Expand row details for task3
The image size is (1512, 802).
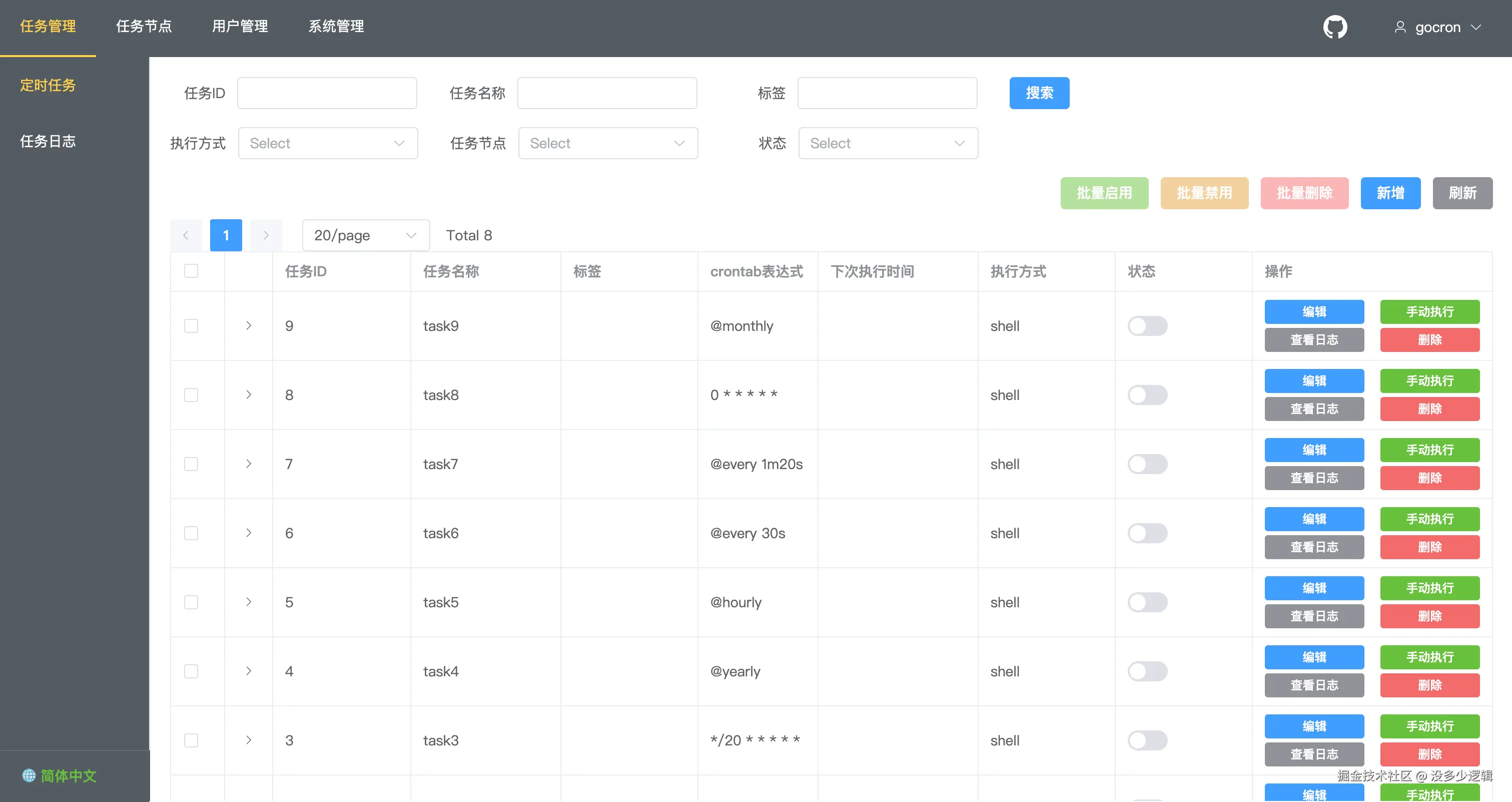pyautogui.click(x=249, y=740)
